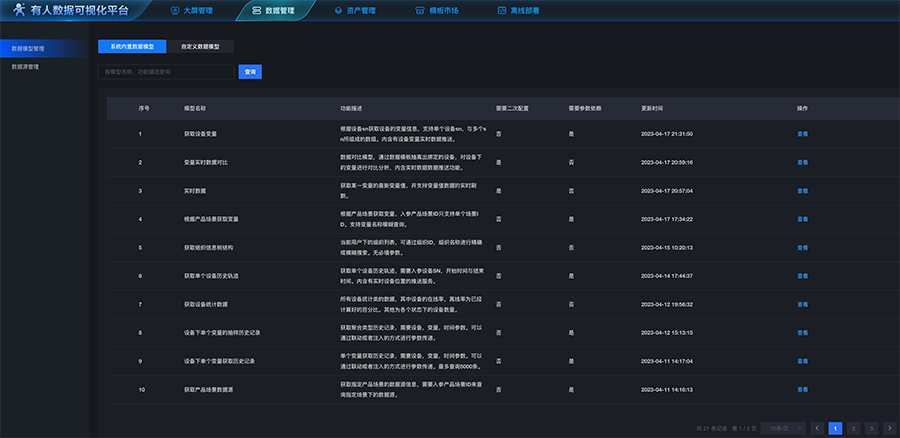Click 查看 for 获取设备变量 row
Image resolution: width=900 pixels, height=438 pixels.
802,133
